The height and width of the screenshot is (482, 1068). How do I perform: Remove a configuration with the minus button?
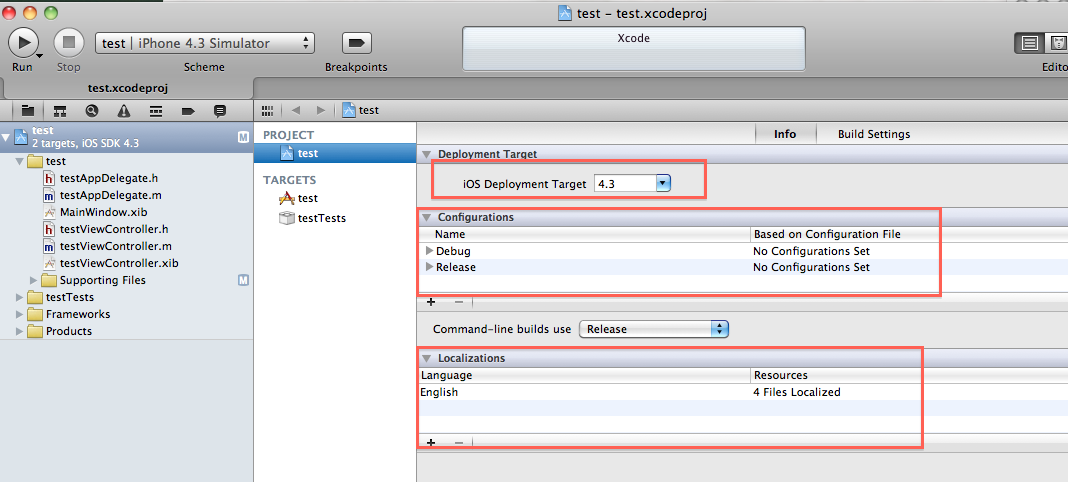coord(458,302)
